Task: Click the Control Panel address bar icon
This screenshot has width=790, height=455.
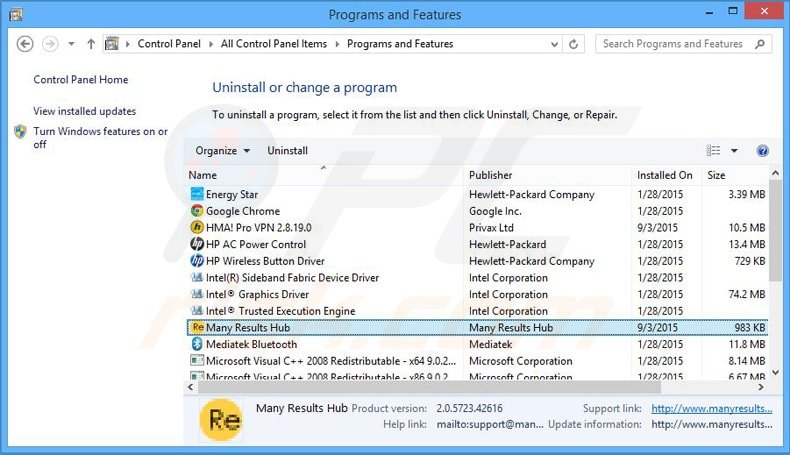Action: pyautogui.click(x=111, y=44)
